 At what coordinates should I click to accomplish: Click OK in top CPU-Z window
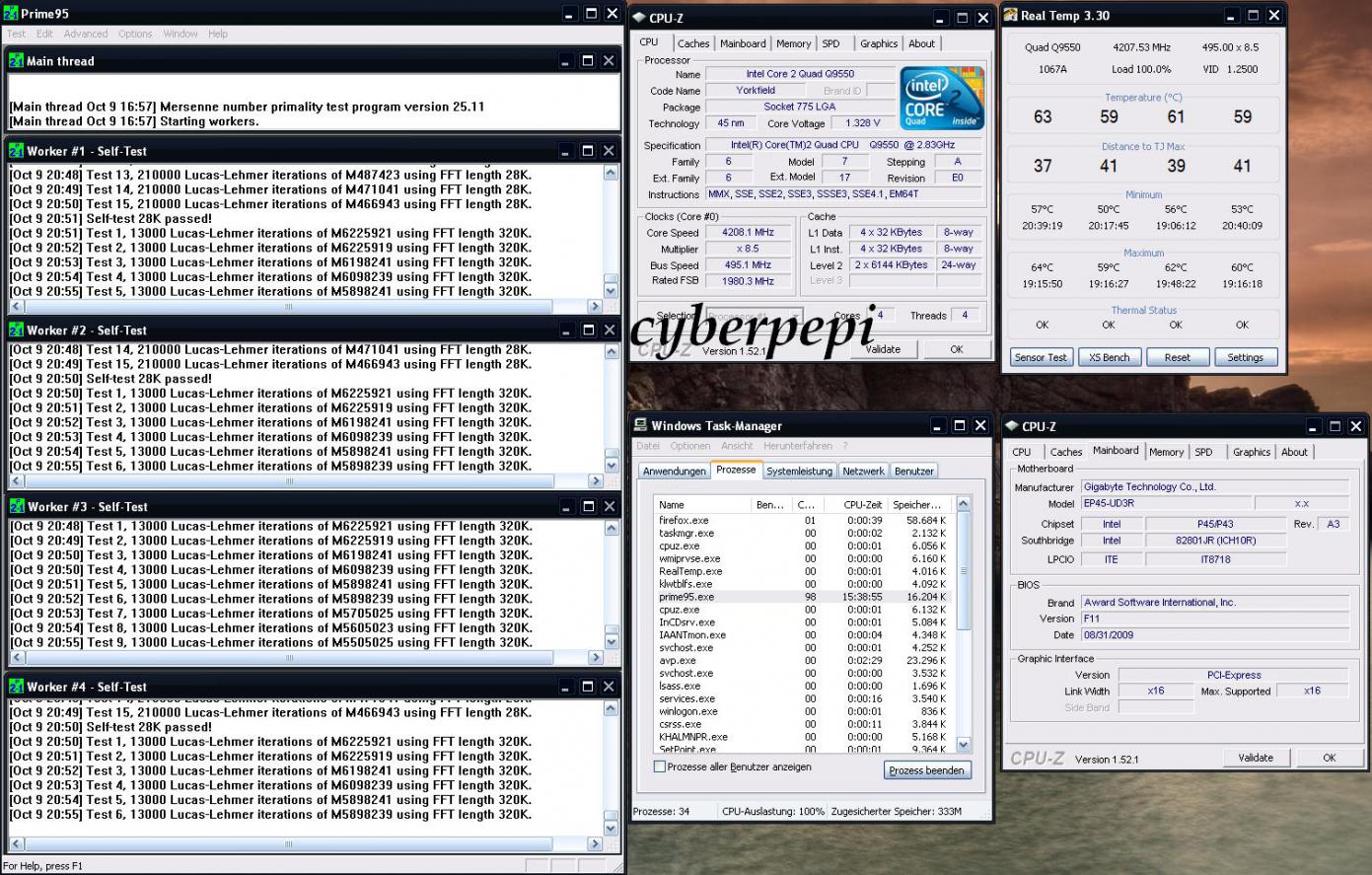click(x=956, y=349)
